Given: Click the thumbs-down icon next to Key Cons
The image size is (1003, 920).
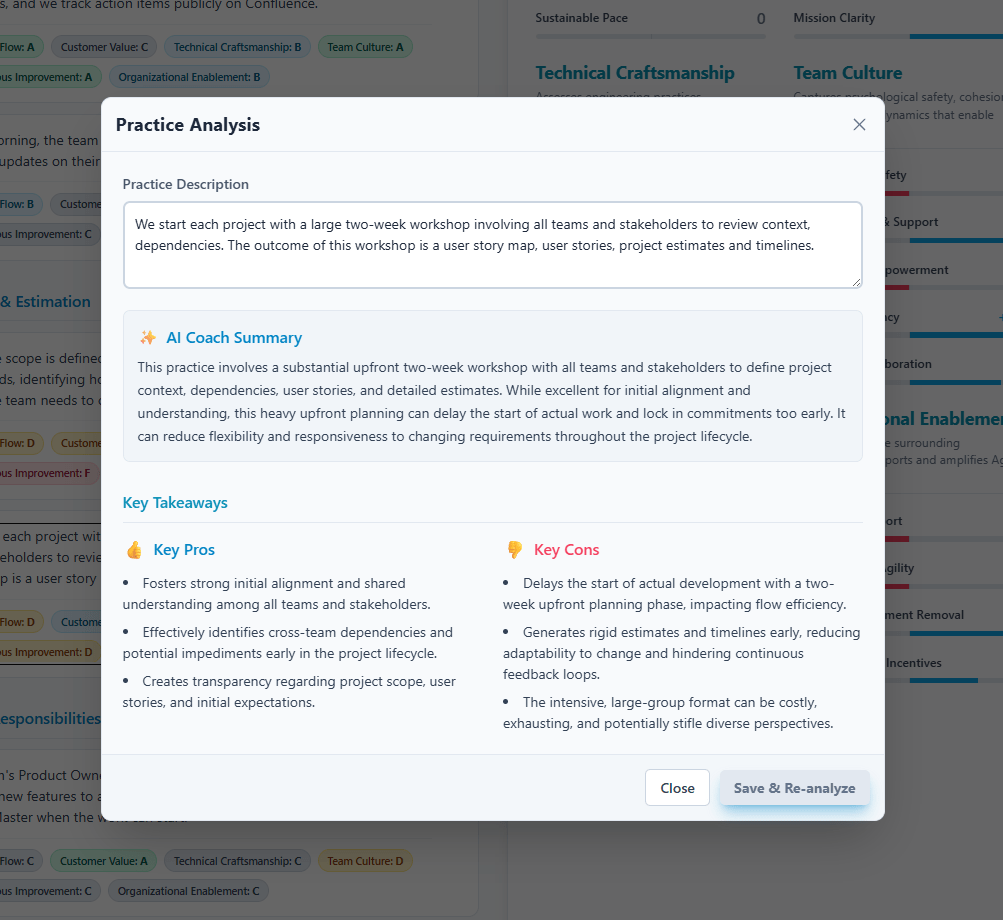Looking at the screenshot, I should tap(515, 549).
